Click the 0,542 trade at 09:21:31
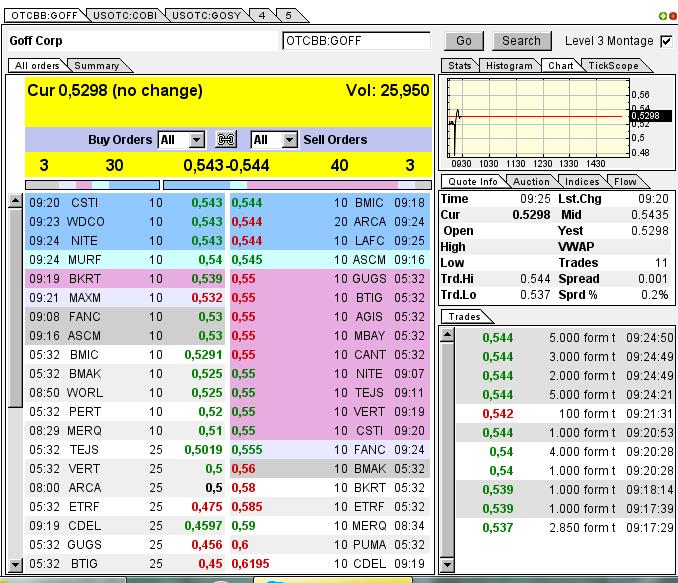Viewport: 678px width, 583px height. 565,413
